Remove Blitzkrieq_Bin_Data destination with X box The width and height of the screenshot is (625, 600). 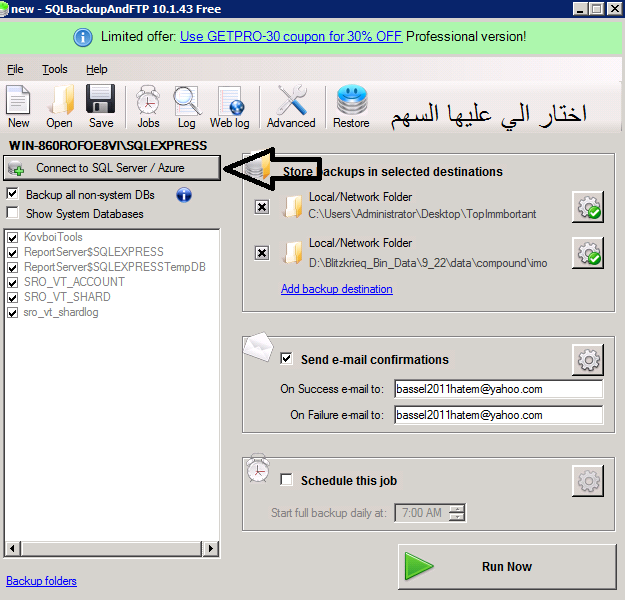262,253
